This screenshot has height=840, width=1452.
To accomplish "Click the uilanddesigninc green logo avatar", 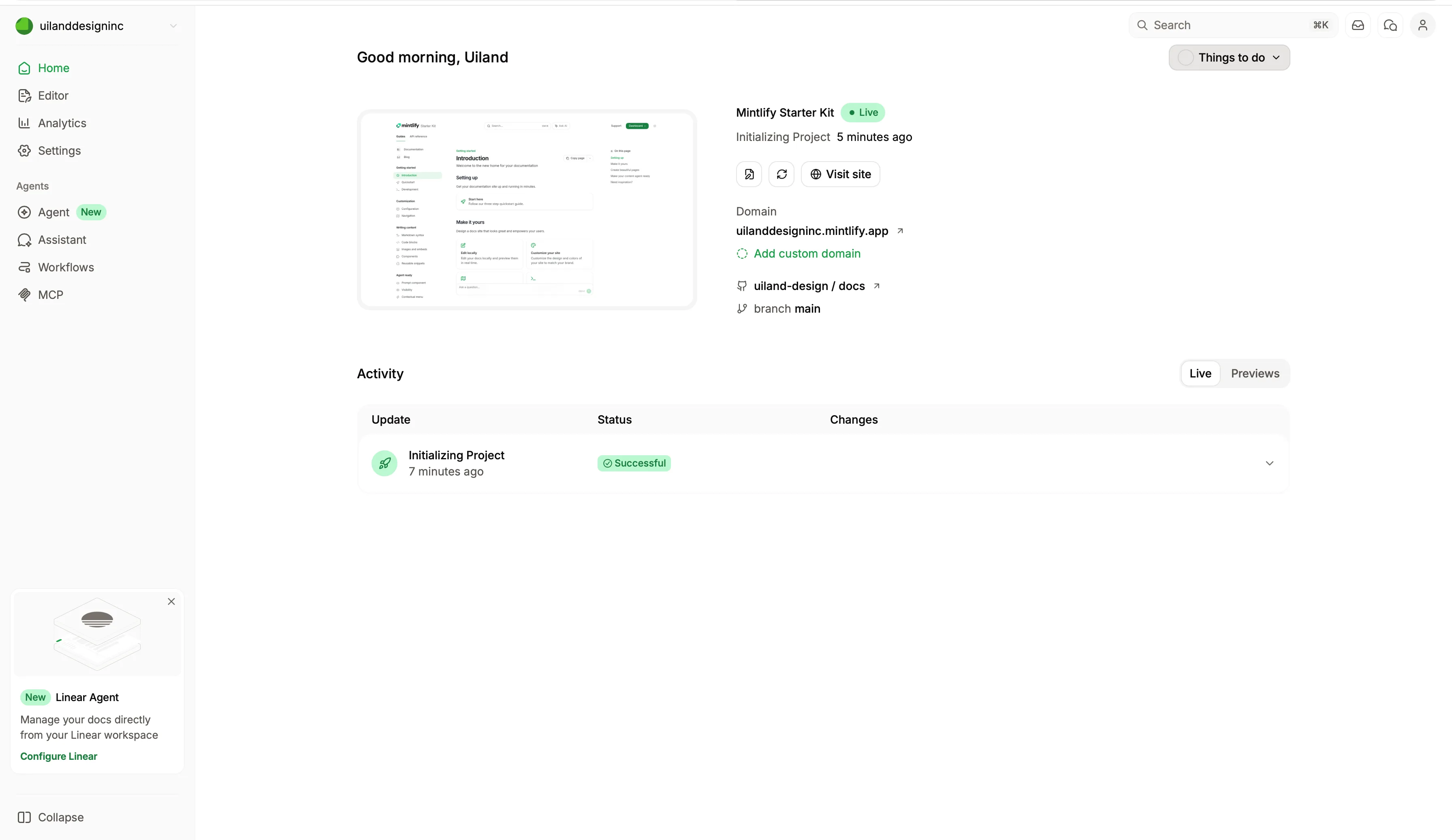I will pos(24,26).
